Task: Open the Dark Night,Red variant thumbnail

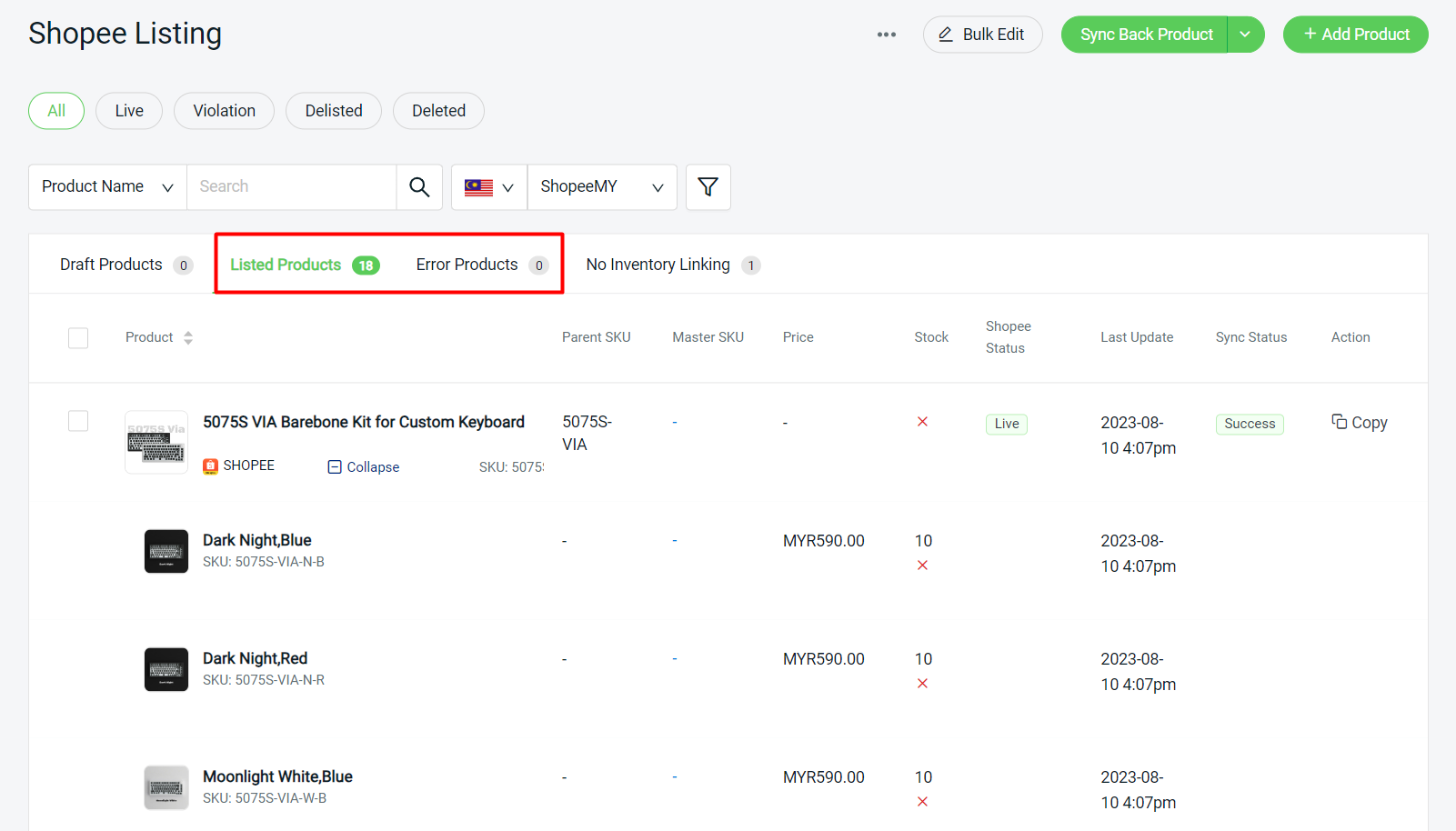Action: tap(166, 669)
